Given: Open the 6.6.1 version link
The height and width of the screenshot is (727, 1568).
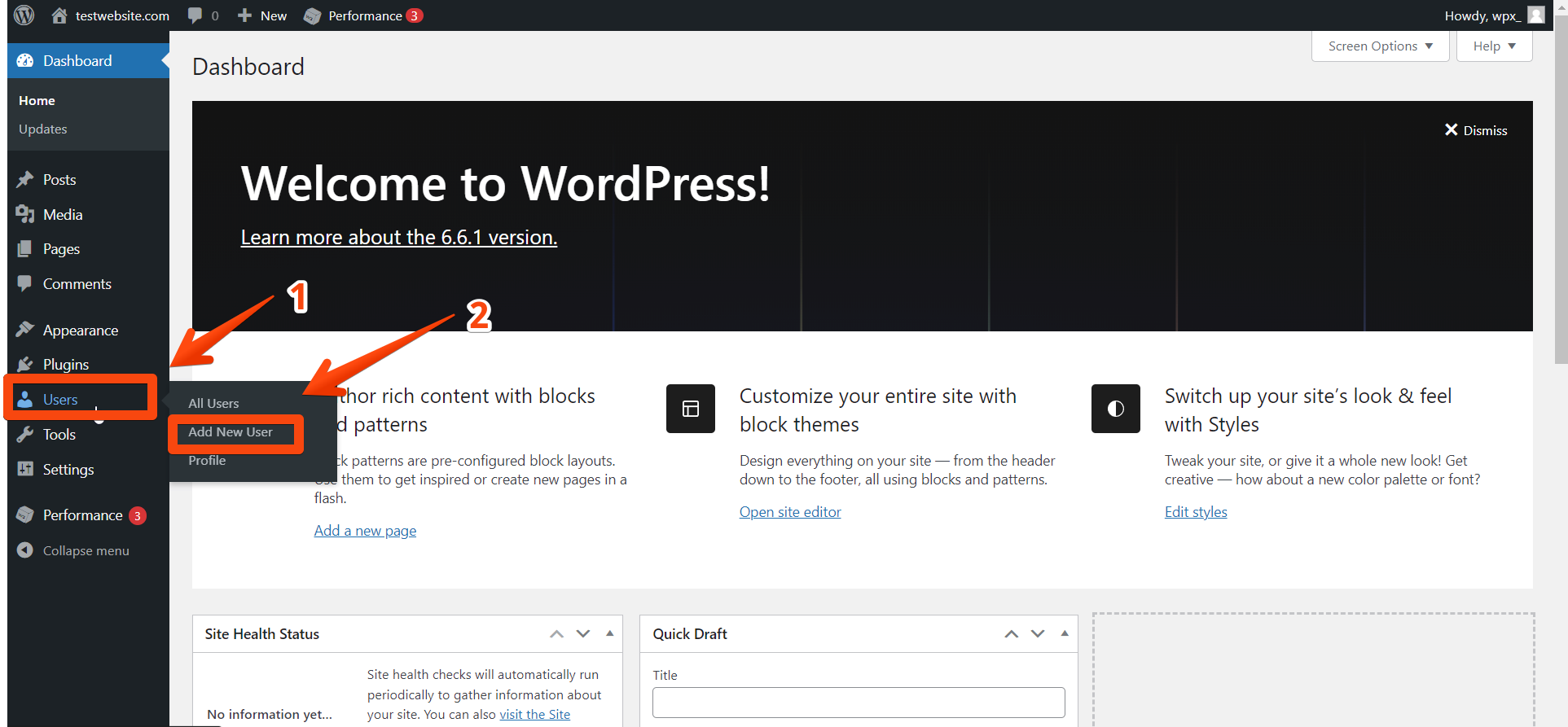Looking at the screenshot, I should [x=399, y=237].
